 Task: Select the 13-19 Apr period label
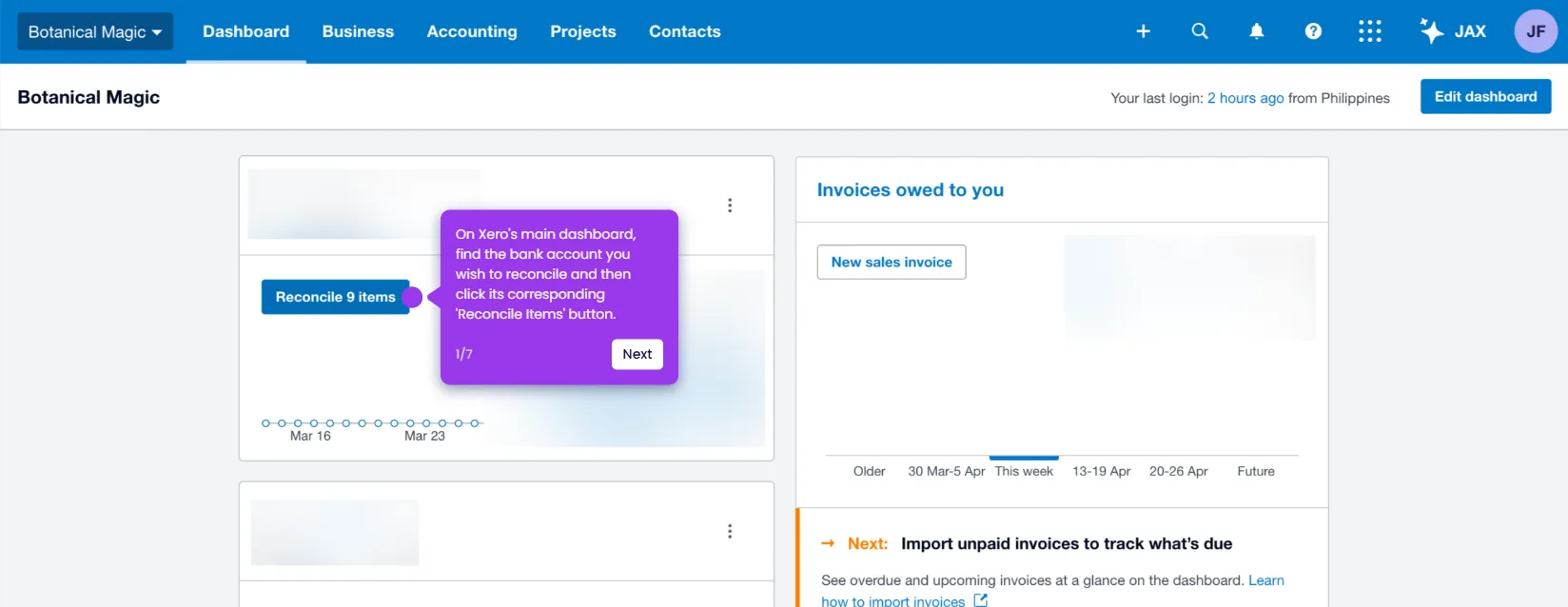coord(1101,471)
